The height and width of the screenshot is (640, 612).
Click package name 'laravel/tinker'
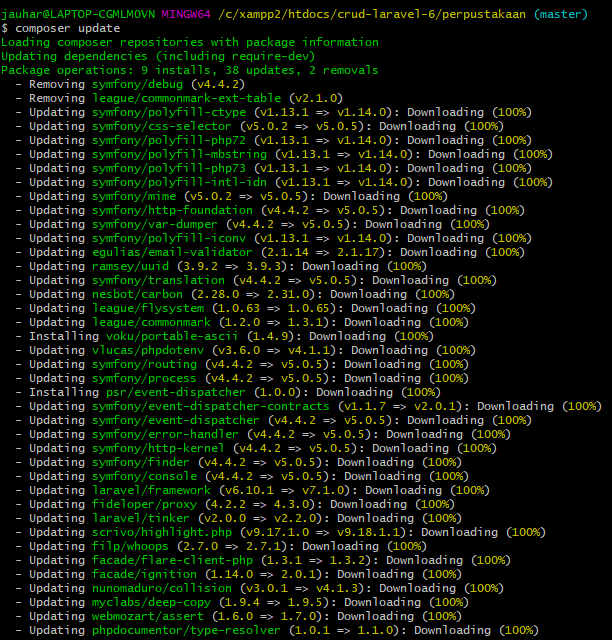coord(141,518)
